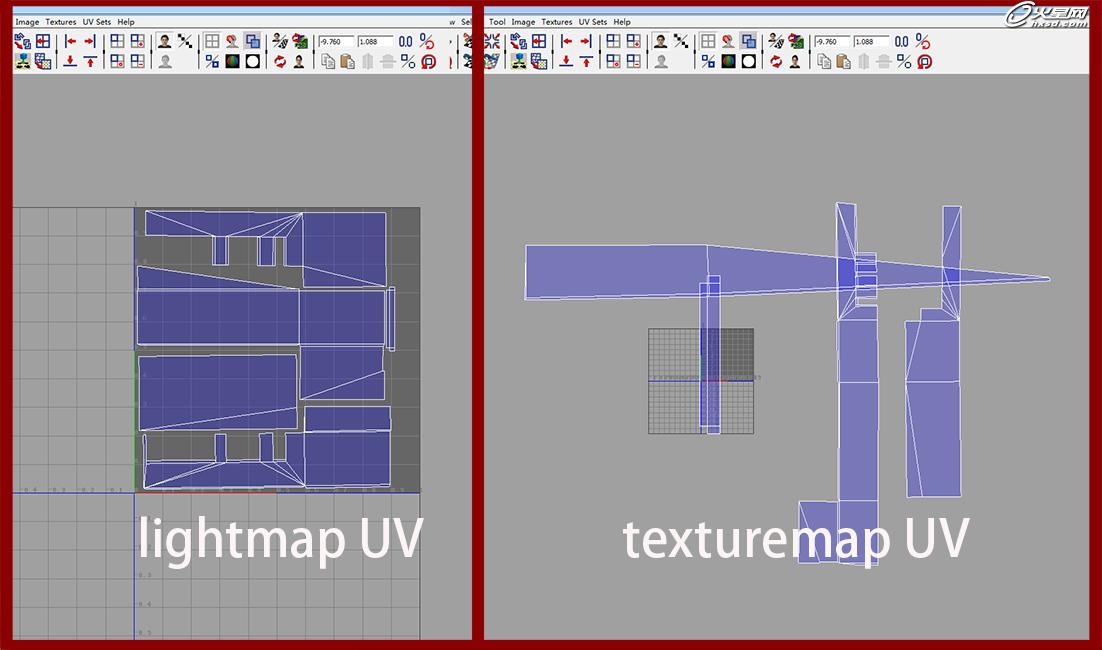Open the UV Sets menu in the lightmap panel
The width and height of the screenshot is (1102, 650).
[96, 21]
